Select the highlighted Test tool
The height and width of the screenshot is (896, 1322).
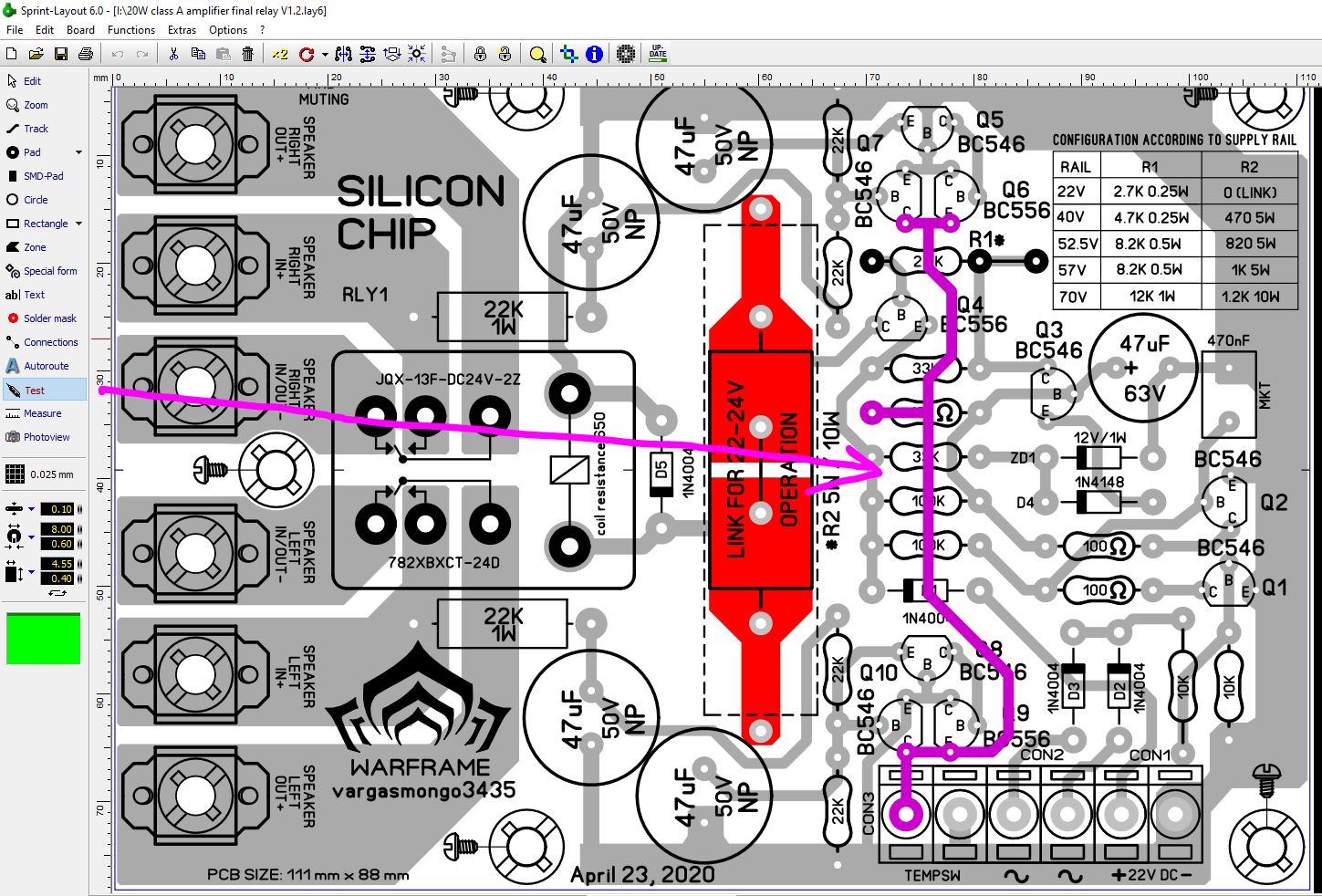(x=44, y=390)
